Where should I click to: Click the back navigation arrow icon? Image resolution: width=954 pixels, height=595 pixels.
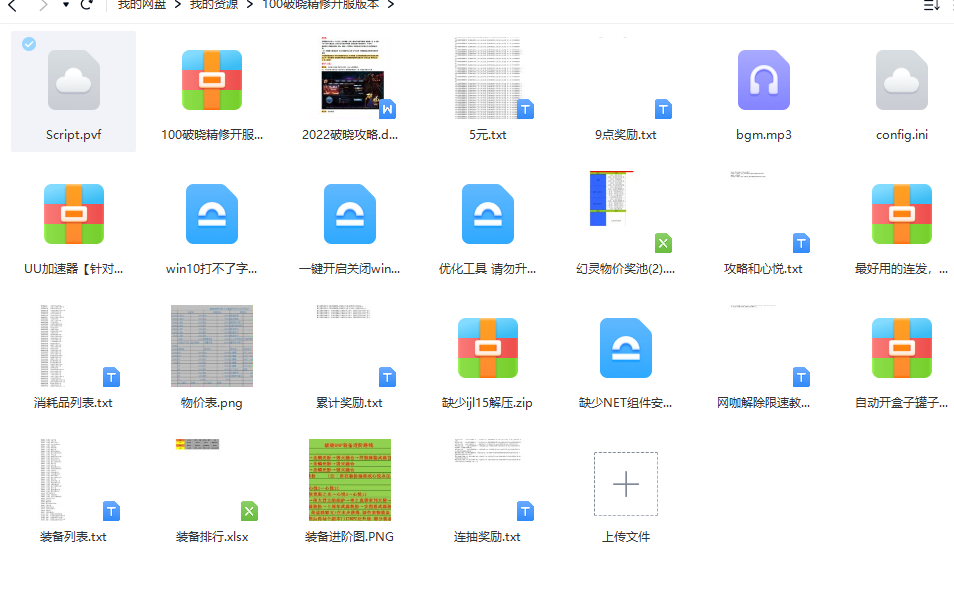(12, 7)
